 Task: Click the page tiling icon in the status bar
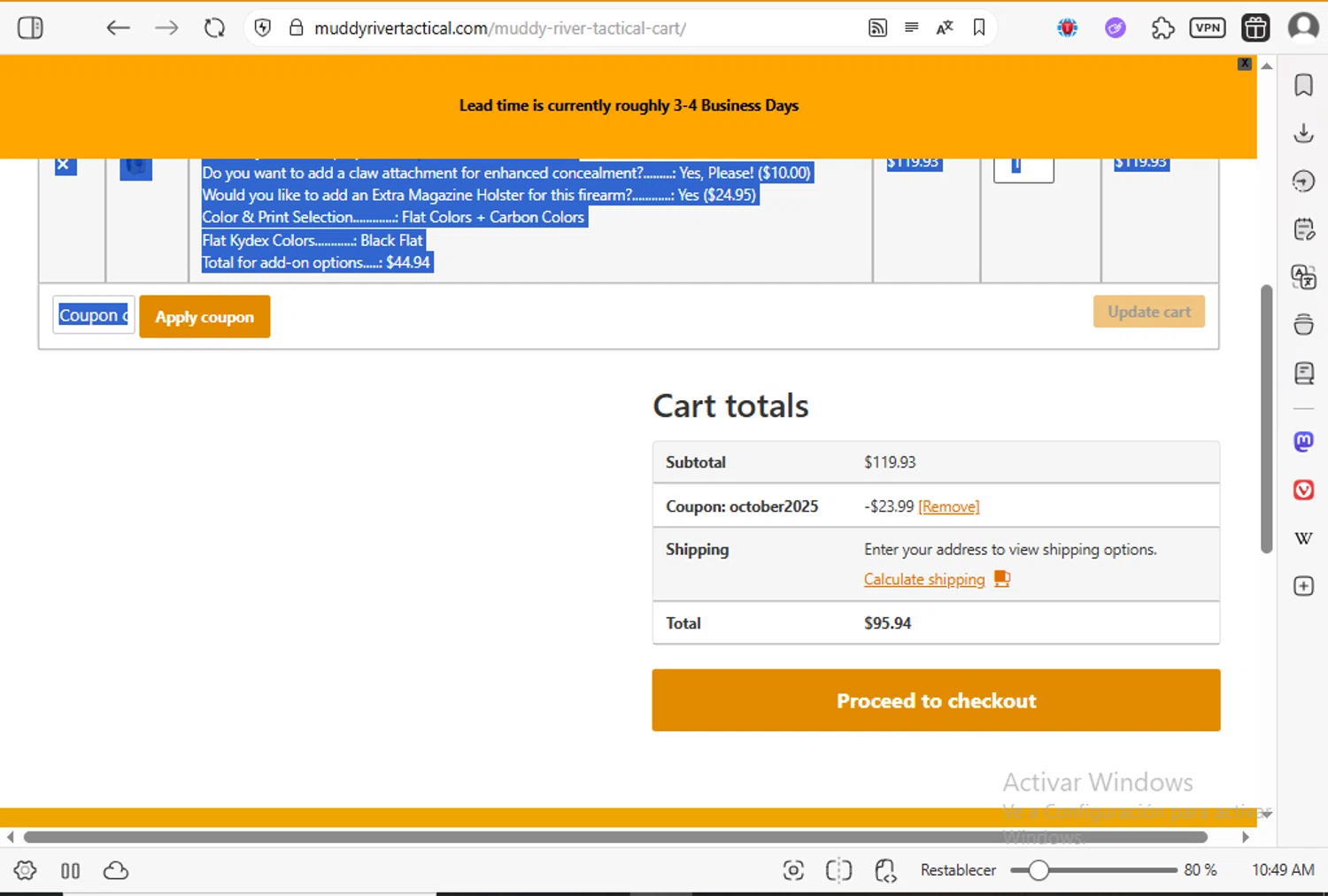click(x=838, y=870)
